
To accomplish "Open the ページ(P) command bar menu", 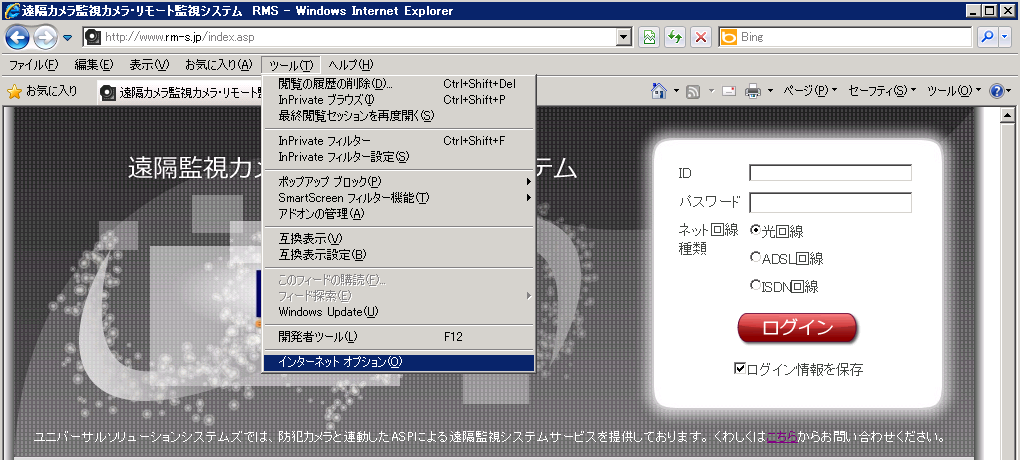I will pos(810,91).
